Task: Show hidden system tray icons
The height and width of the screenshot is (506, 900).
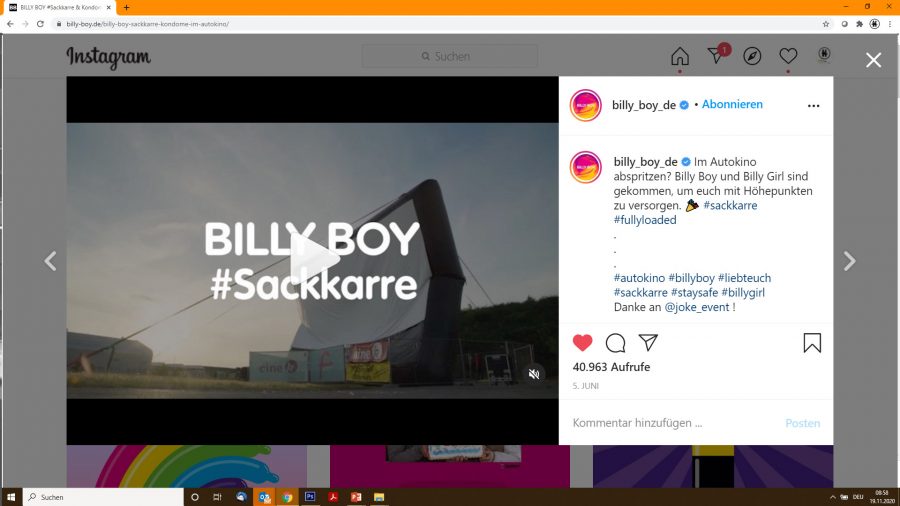Action: 832,497
